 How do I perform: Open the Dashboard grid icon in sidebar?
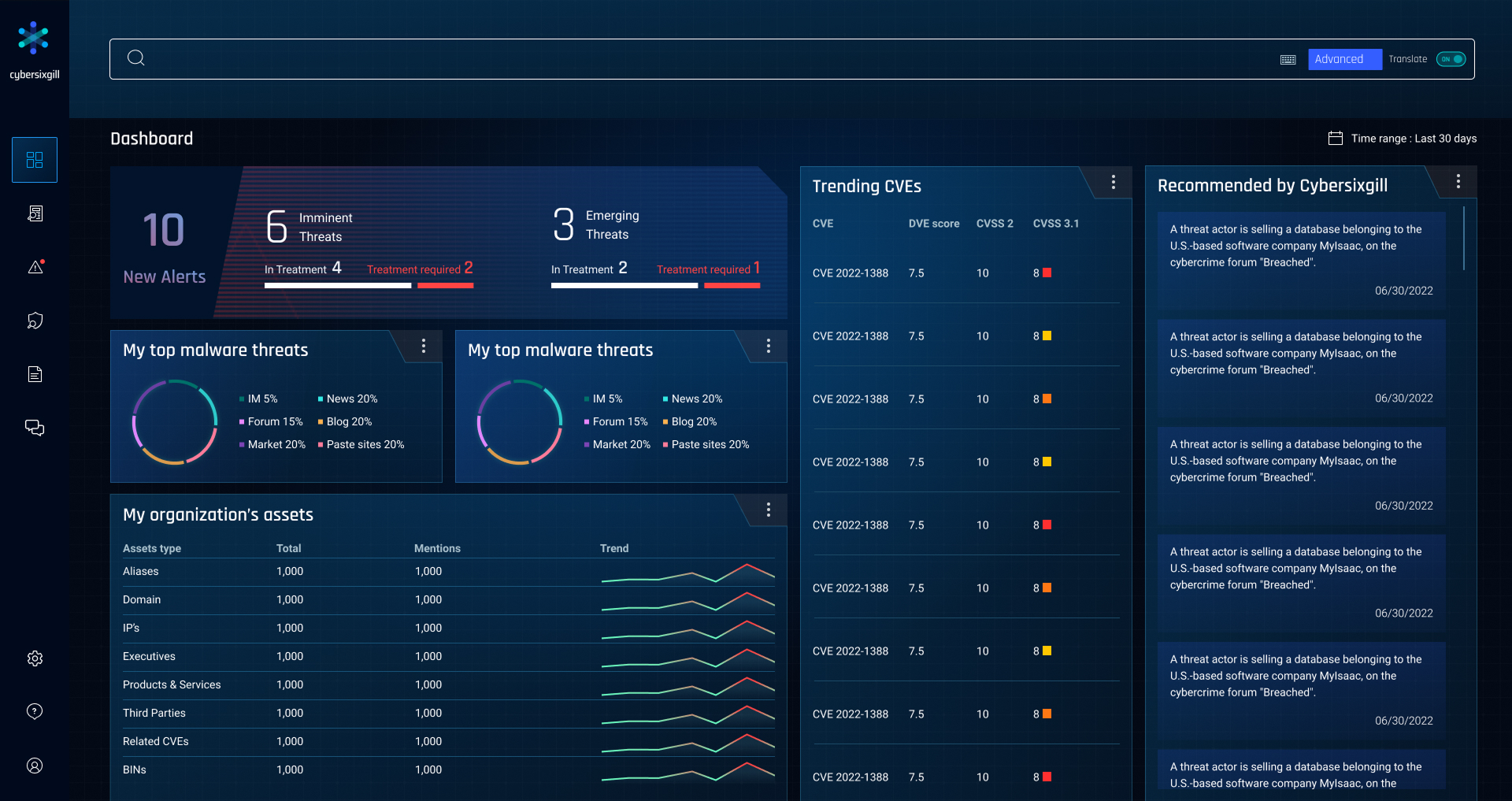35,160
